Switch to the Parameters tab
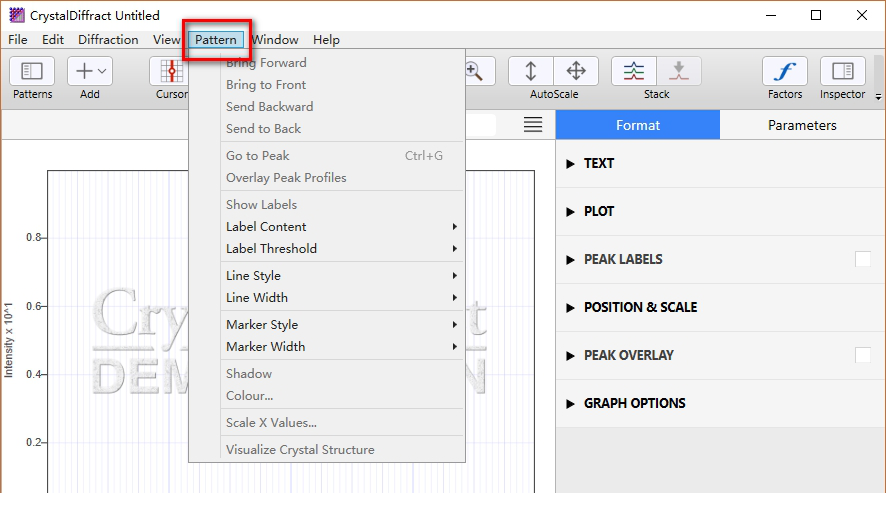 click(x=802, y=125)
